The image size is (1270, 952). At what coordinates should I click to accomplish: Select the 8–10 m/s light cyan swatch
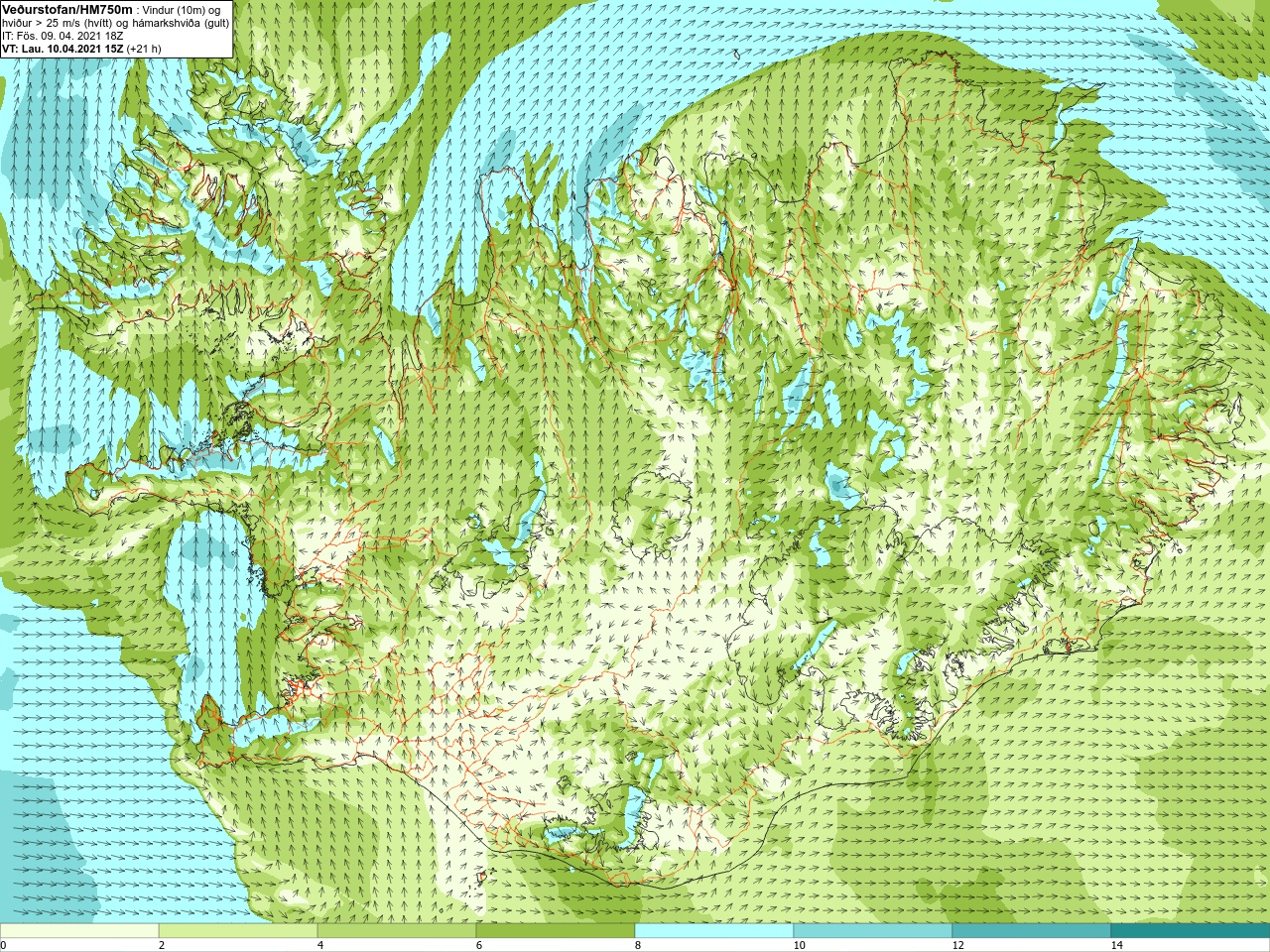click(714, 931)
